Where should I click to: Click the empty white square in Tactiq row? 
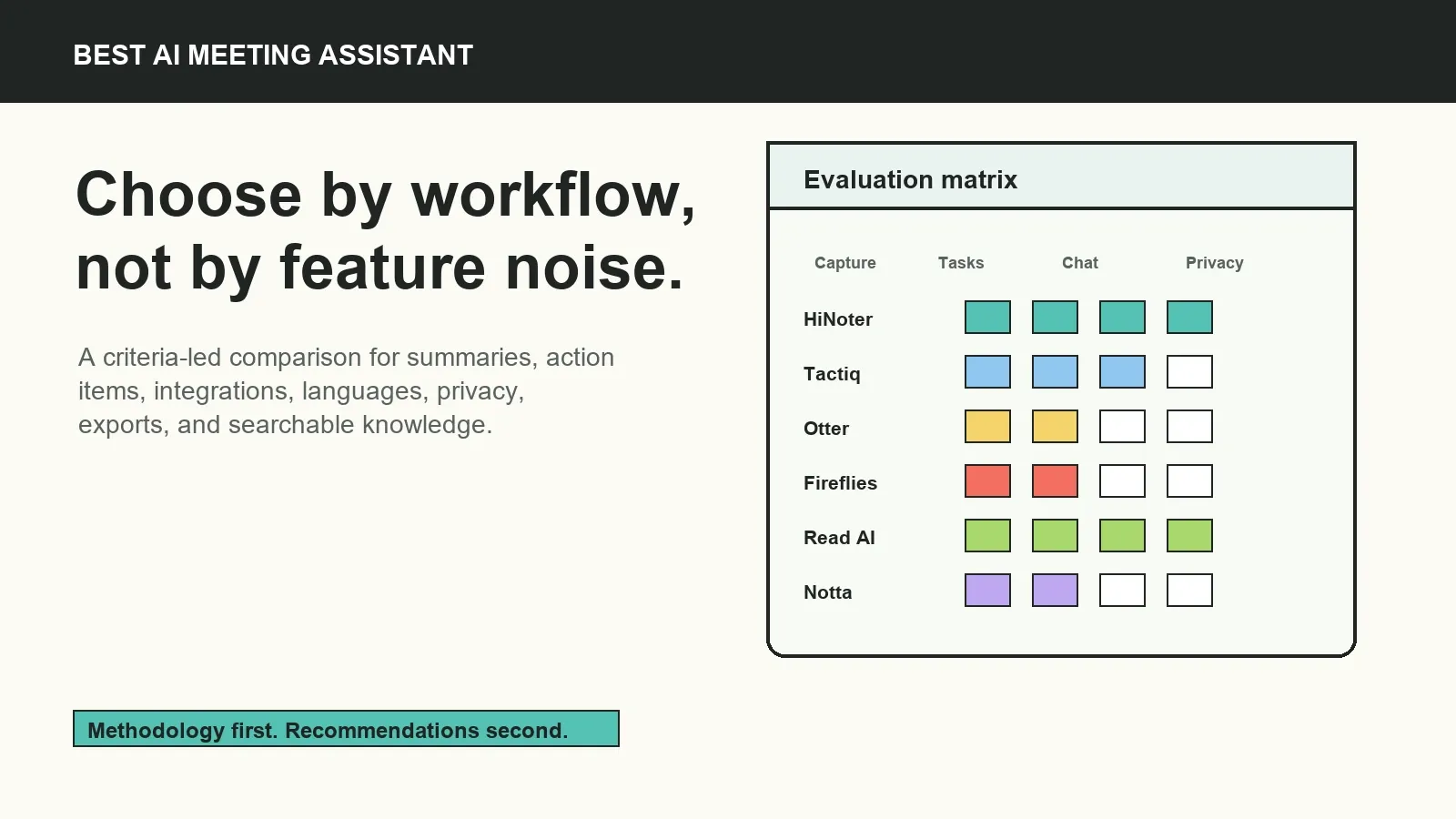[x=1189, y=372]
